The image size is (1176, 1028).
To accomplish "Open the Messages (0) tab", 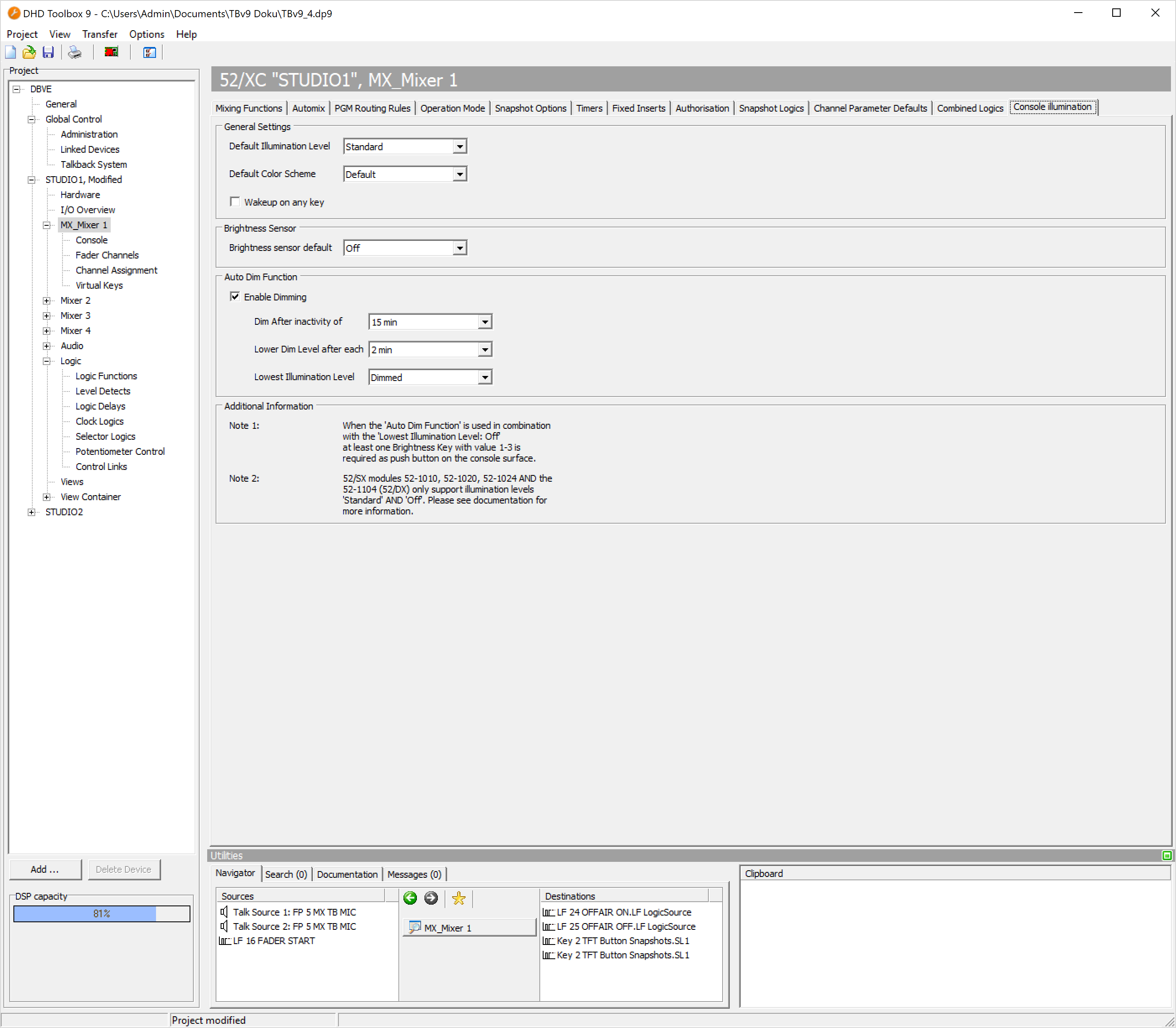I will click(x=414, y=874).
